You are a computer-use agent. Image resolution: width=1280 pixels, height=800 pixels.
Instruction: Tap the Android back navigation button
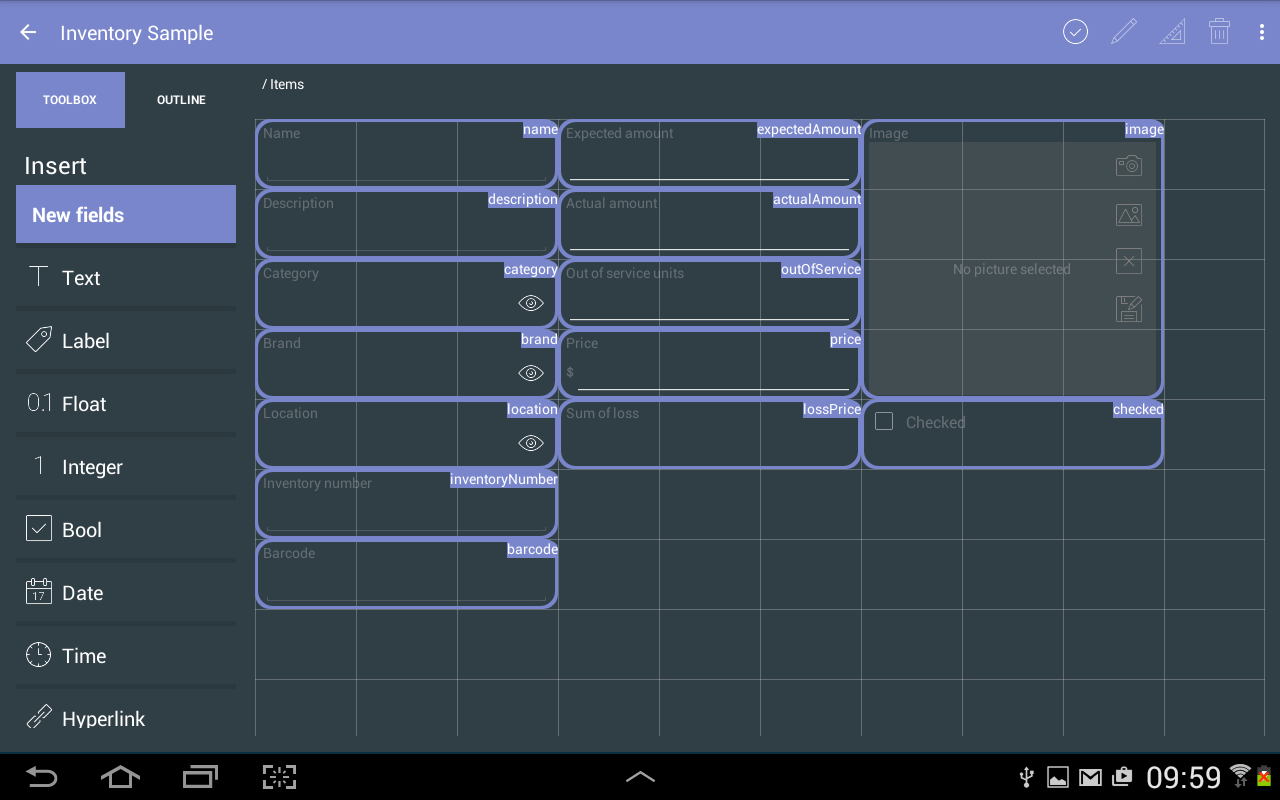pyautogui.click(x=41, y=776)
